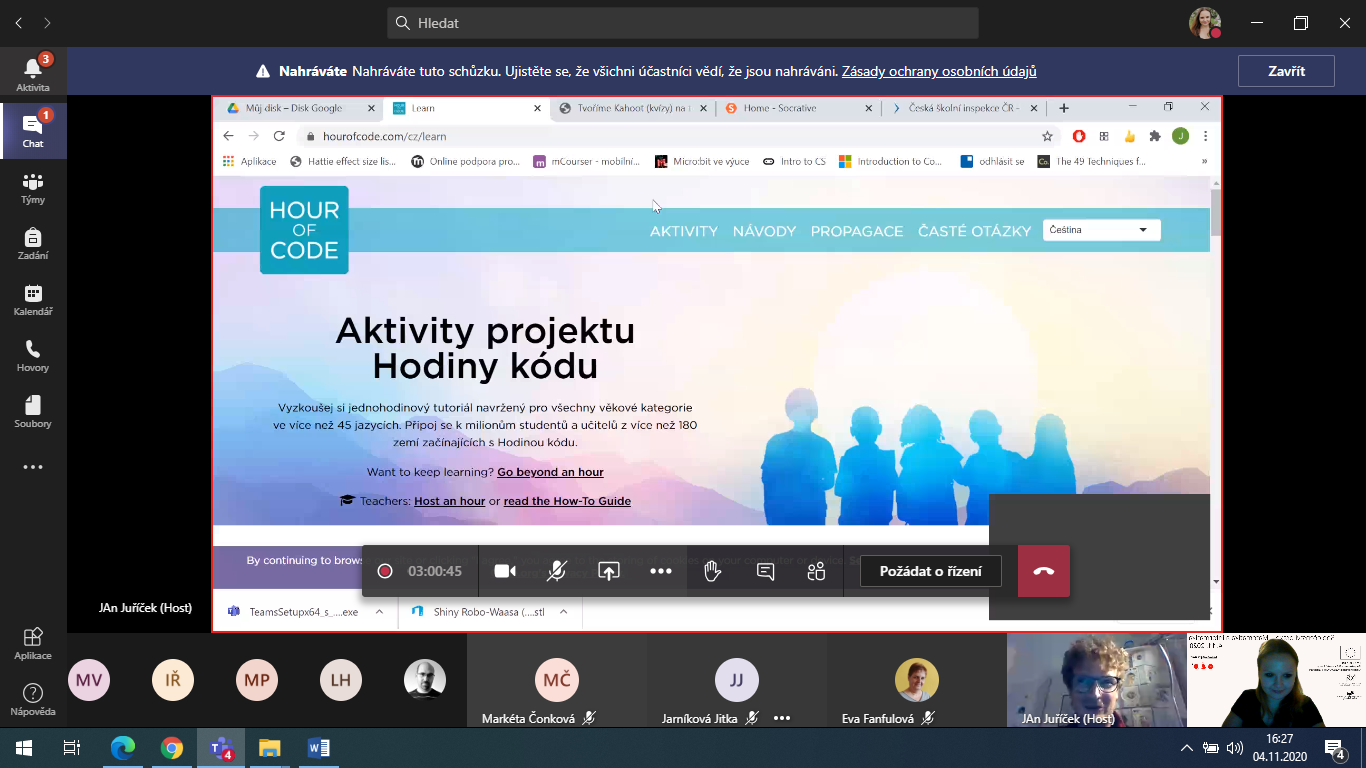Open the Hovory phone icon
1366x768 pixels.
33,355
